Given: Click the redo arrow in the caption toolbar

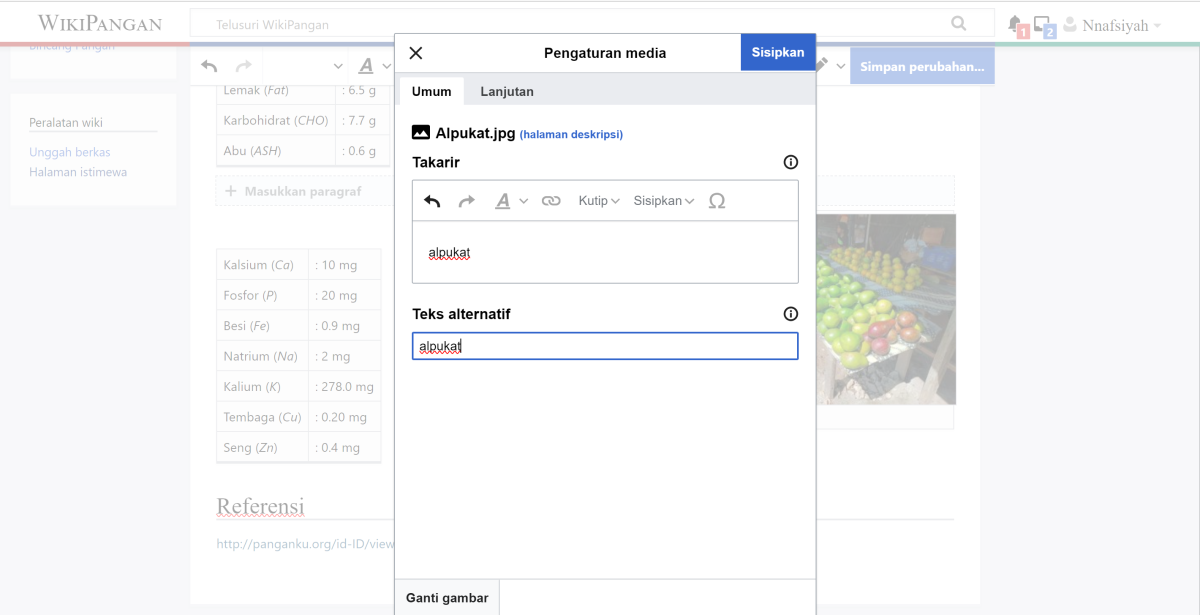Looking at the screenshot, I should click(466, 200).
